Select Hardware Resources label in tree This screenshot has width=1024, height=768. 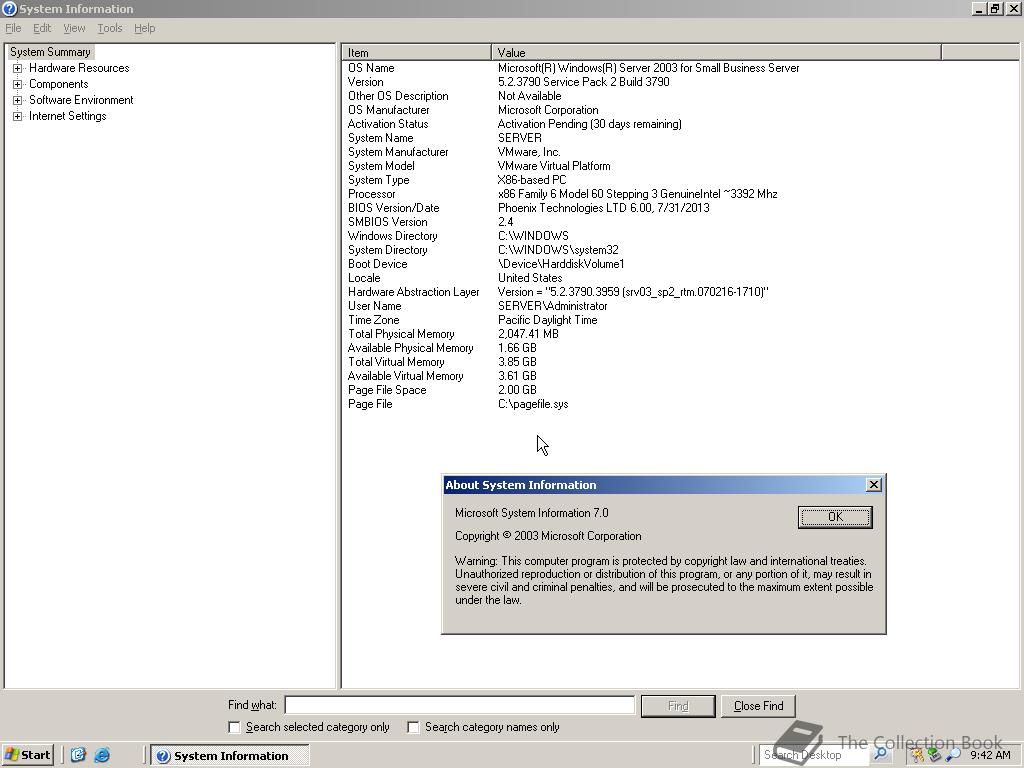[79, 68]
